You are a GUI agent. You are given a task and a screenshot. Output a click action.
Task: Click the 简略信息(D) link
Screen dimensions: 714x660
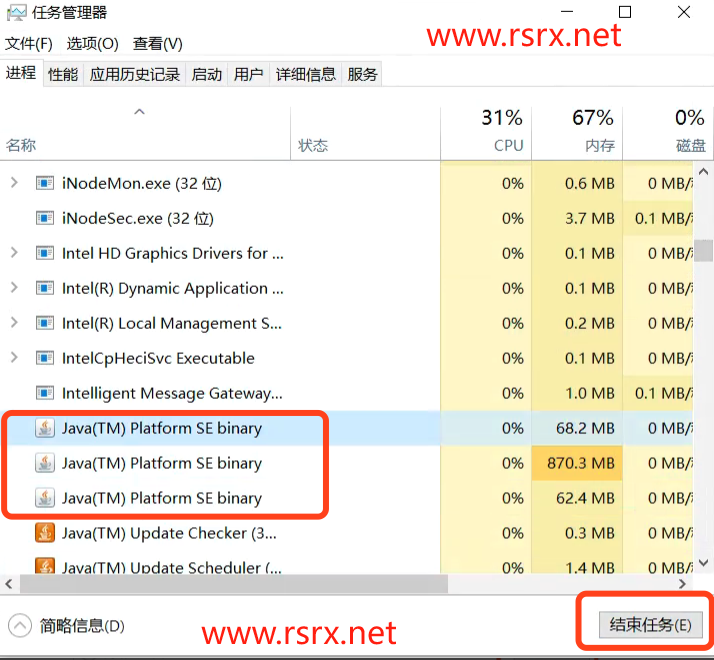tap(82, 626)
